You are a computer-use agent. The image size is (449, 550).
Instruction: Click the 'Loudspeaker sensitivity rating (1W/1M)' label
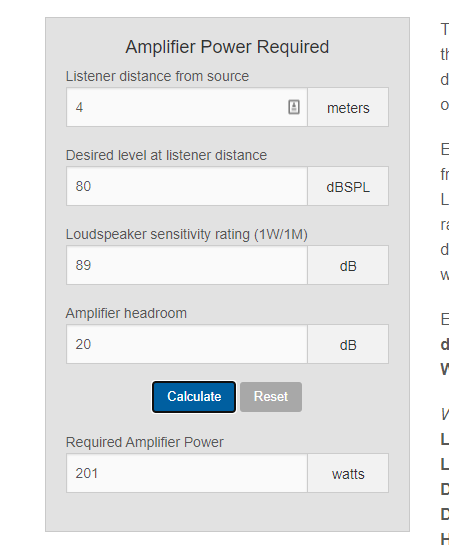187,234
